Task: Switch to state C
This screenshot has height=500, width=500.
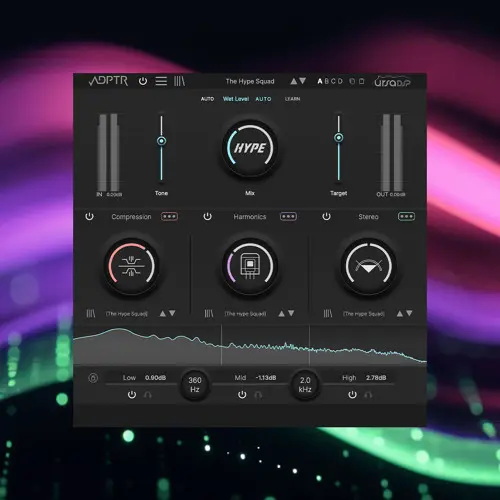Action: pos(333,81)
